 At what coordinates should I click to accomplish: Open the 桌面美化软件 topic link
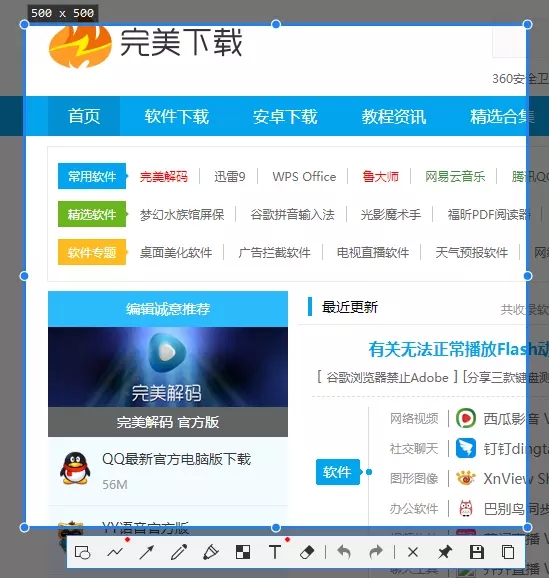coord(176,253)
